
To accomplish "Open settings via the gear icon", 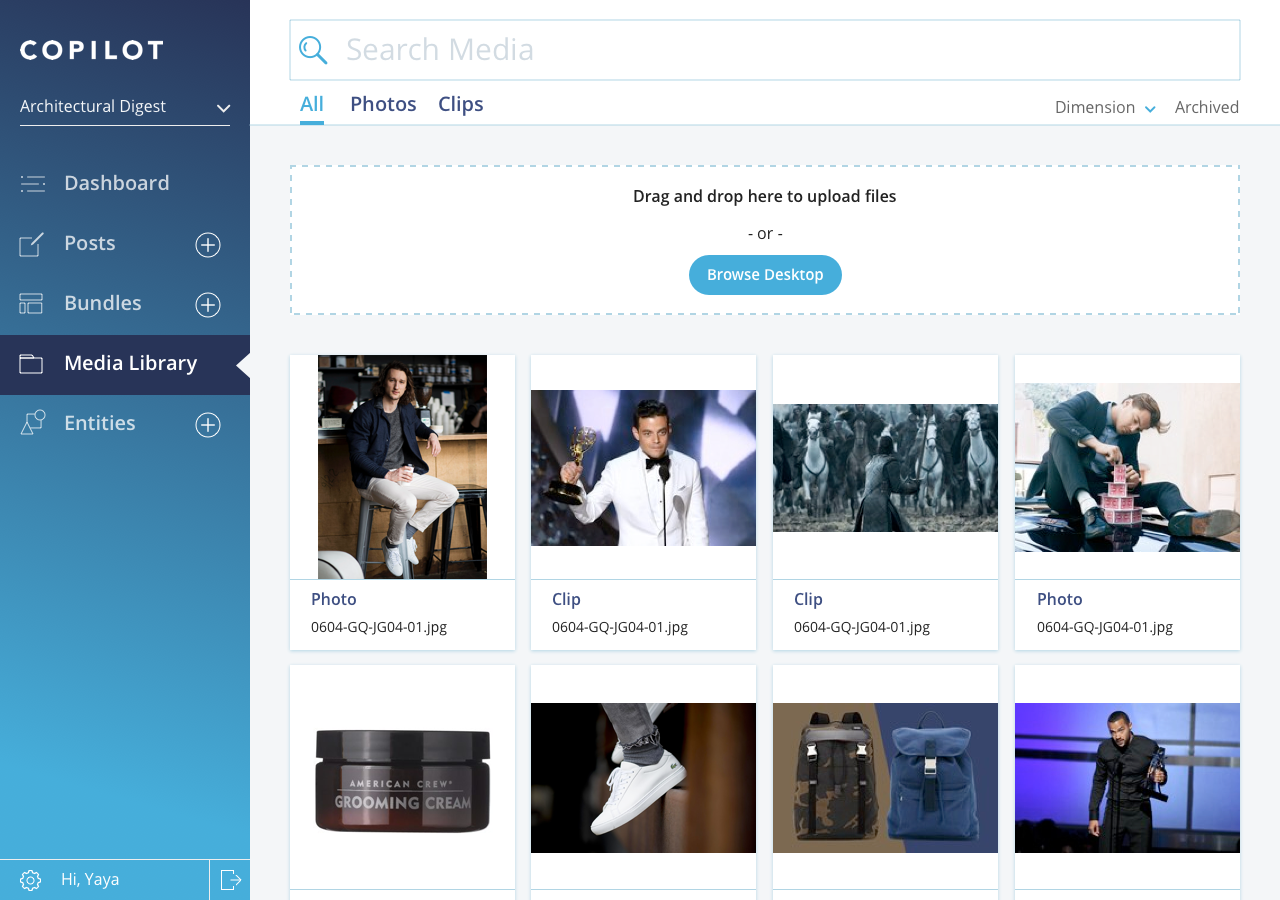I will [30, 880].
